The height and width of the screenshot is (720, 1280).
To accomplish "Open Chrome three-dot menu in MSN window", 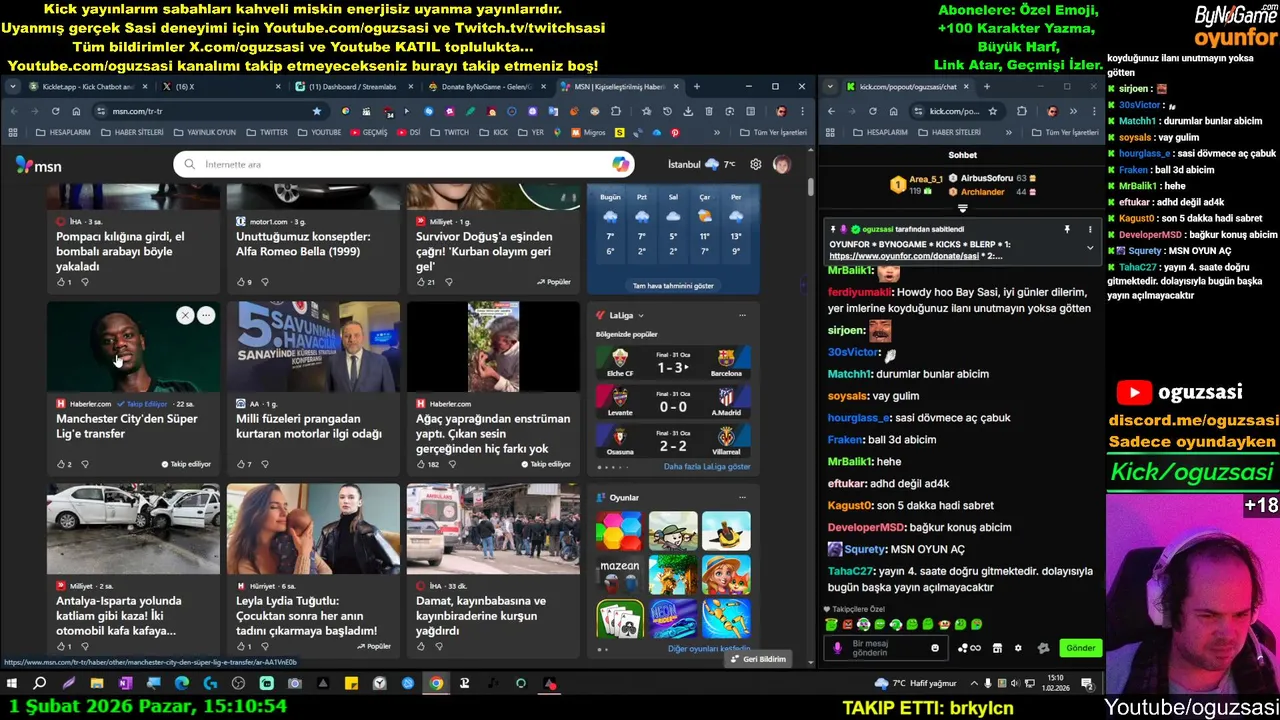I will [801, 111].
